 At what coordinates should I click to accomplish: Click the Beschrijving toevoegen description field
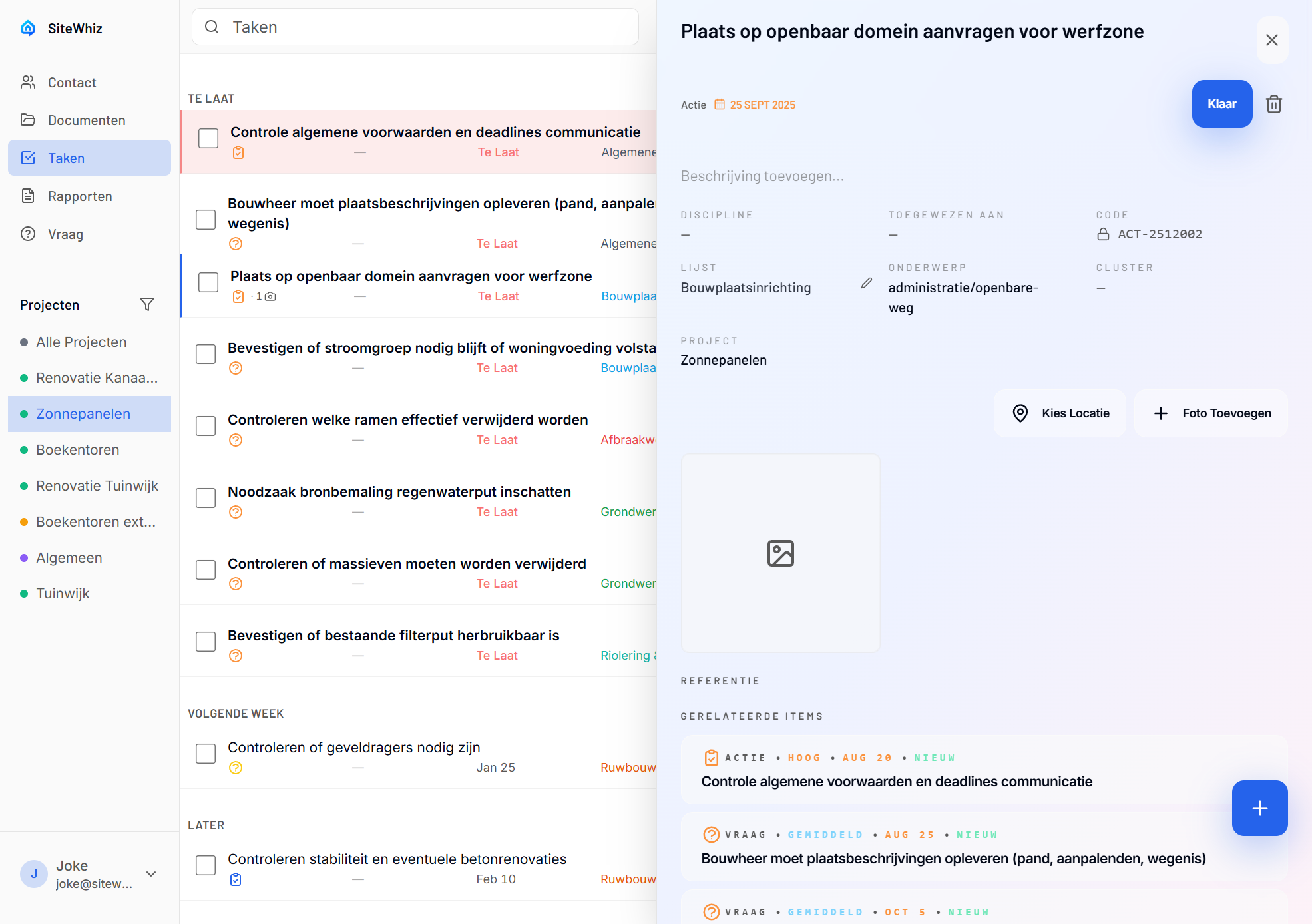762,176
